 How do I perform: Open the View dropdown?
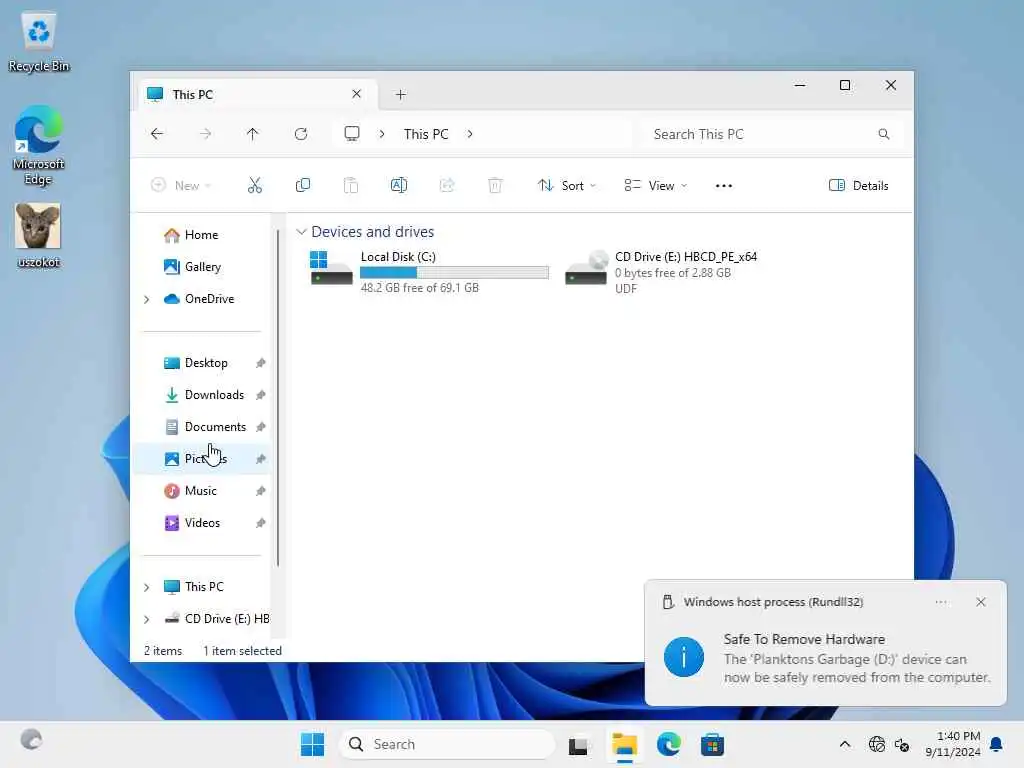[x=656, y=185]
